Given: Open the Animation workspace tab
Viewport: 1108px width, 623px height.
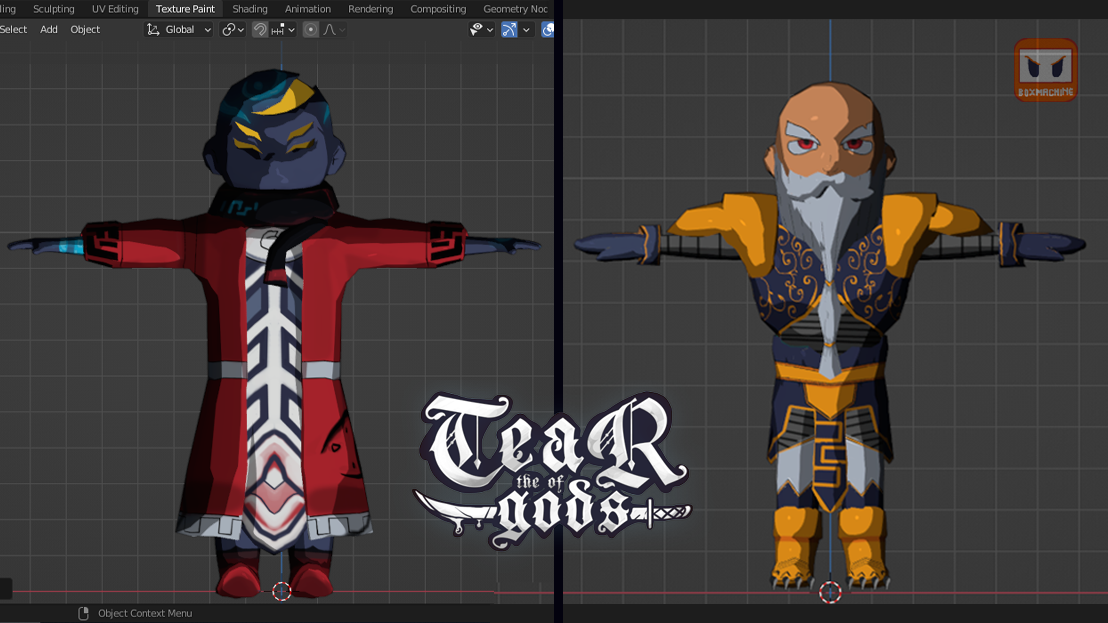Looking at the screenshot, I should pyautogui.click(x=307, y=9).
